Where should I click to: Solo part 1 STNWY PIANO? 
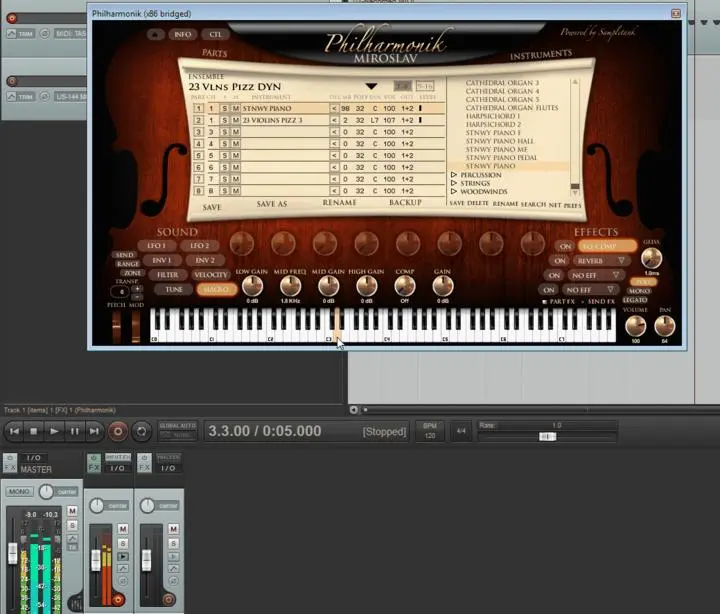pos(225,109)
